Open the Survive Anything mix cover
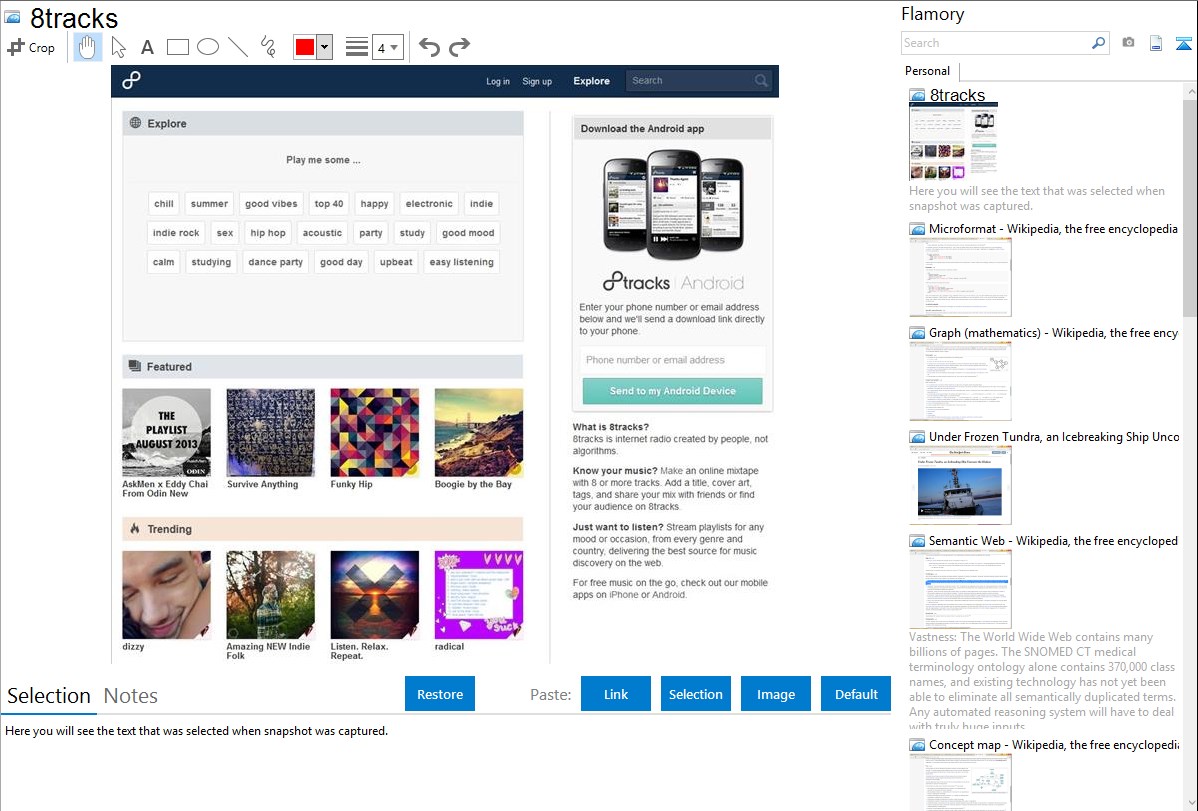This screenshot has height=811, width=1198. (270, 433)
